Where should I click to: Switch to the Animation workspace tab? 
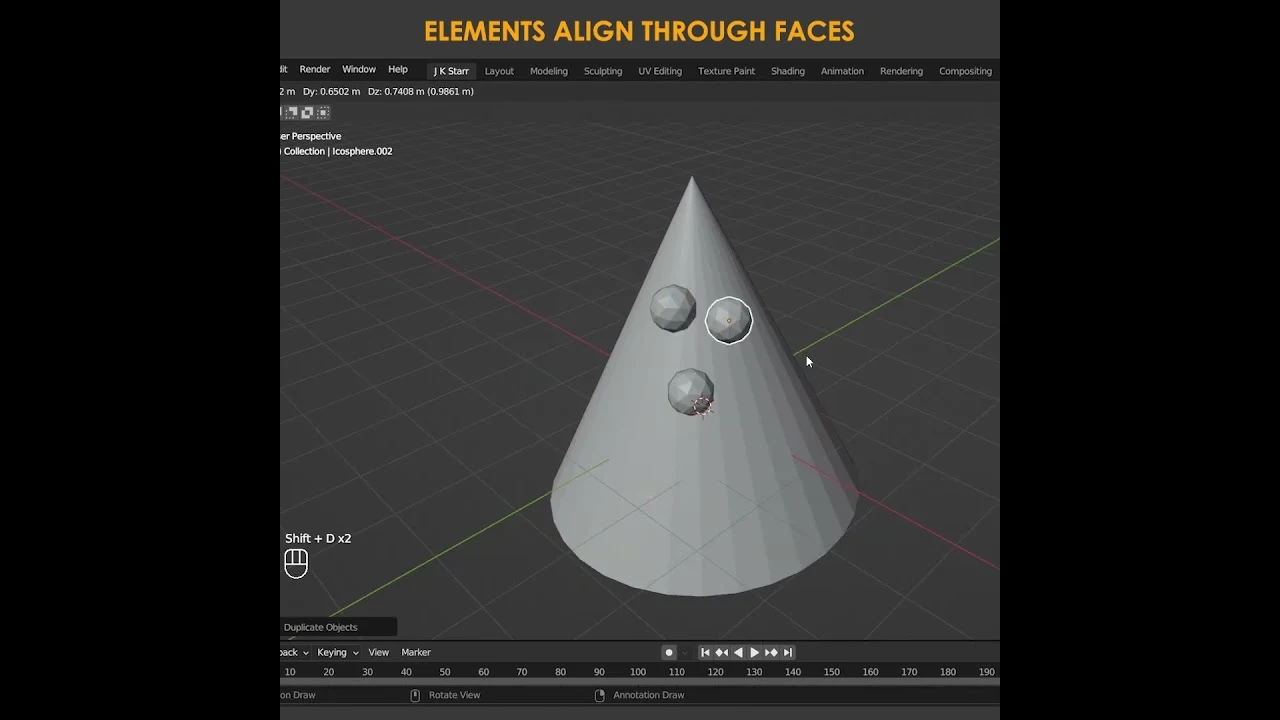[x=842, y=71]
